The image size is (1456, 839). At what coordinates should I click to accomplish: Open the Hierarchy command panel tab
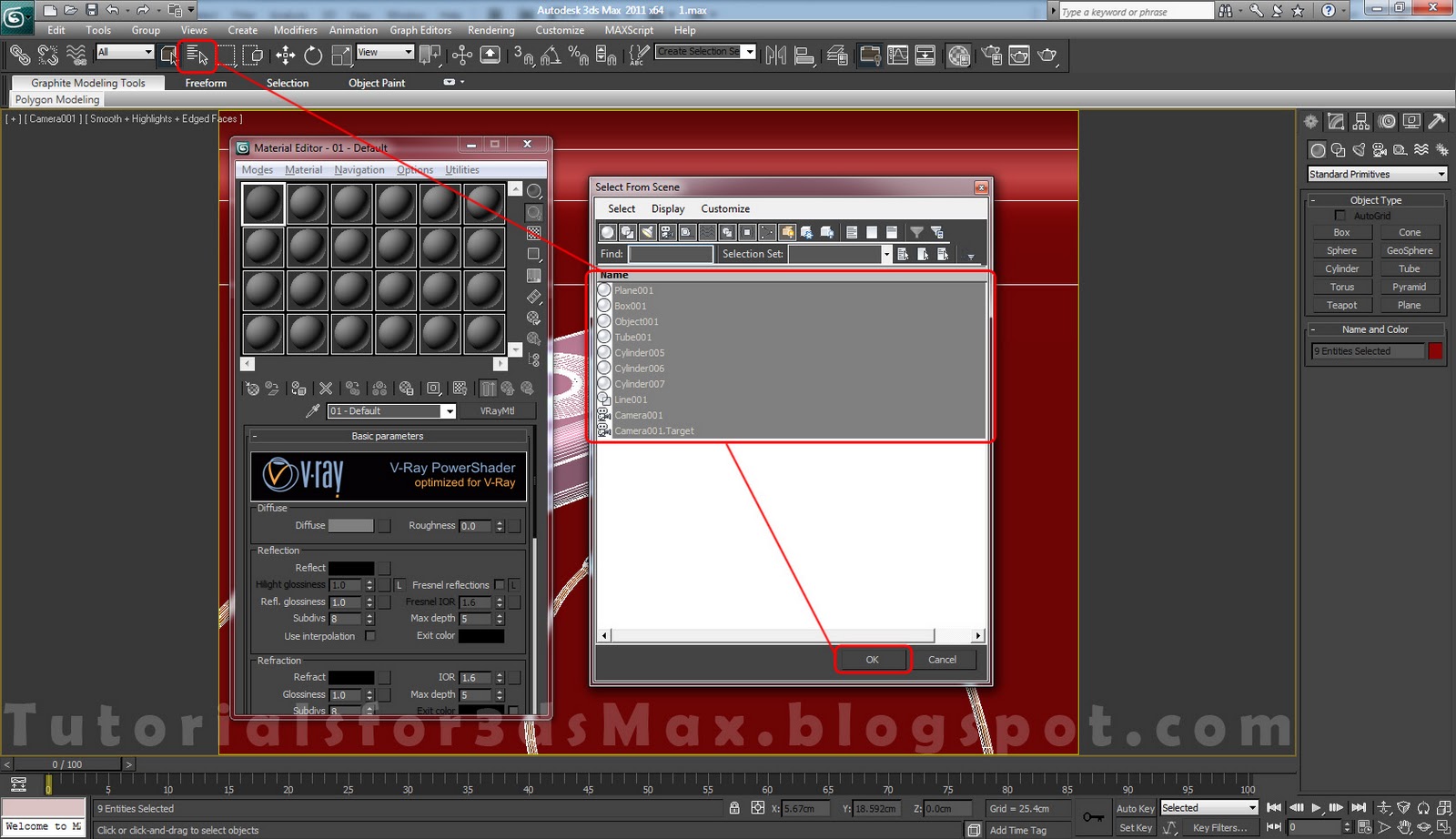click(1361, 121)
